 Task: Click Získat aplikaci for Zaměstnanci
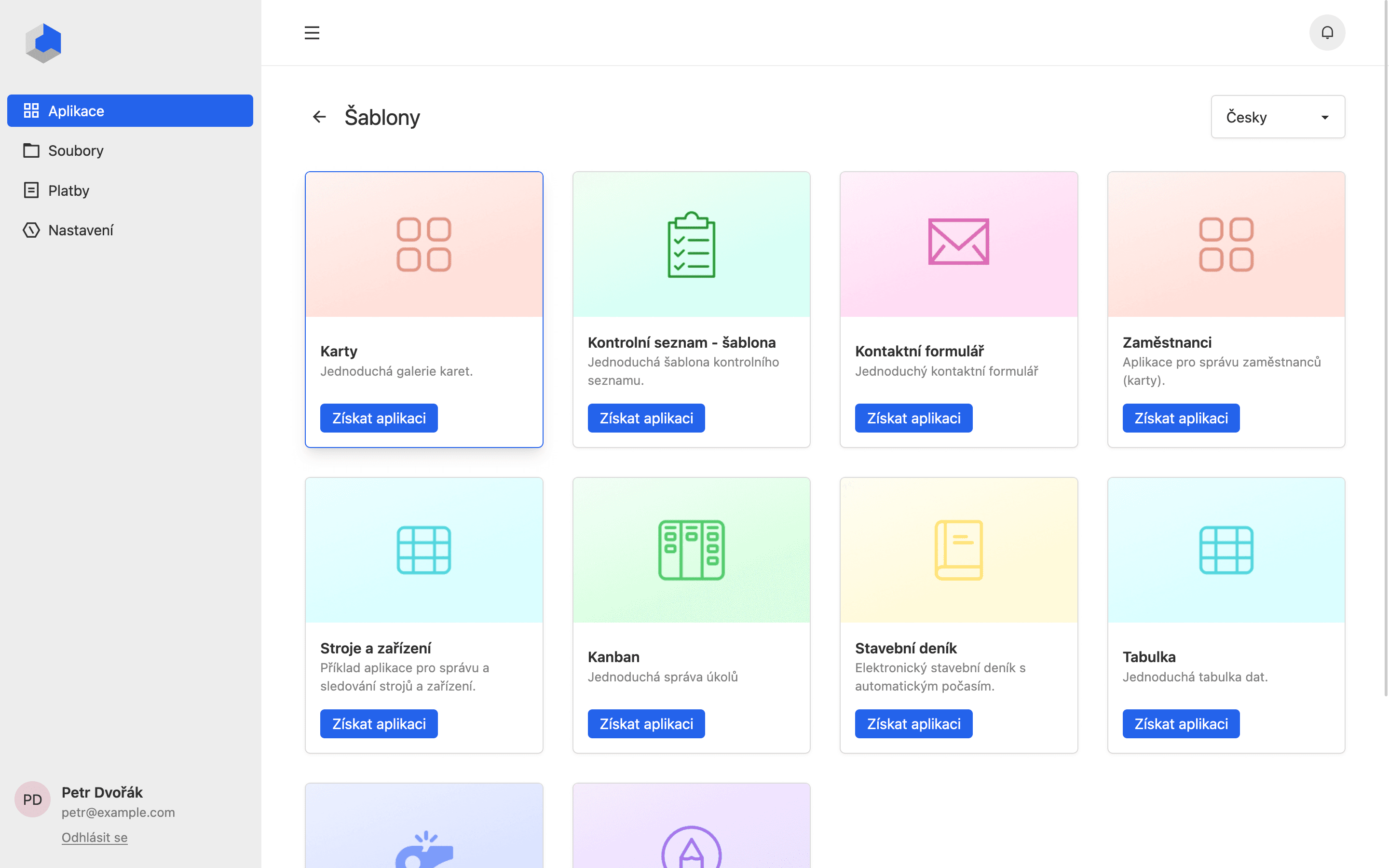[1181, 418]
